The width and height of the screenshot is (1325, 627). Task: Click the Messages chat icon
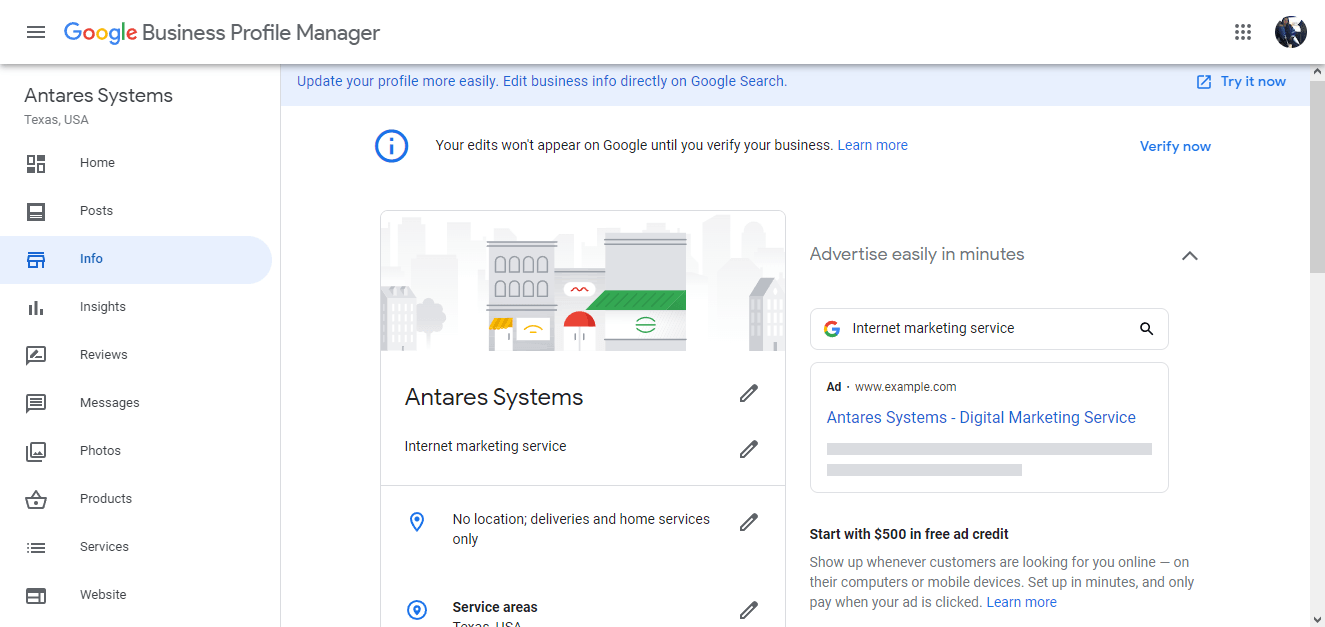tap(36, 403)
